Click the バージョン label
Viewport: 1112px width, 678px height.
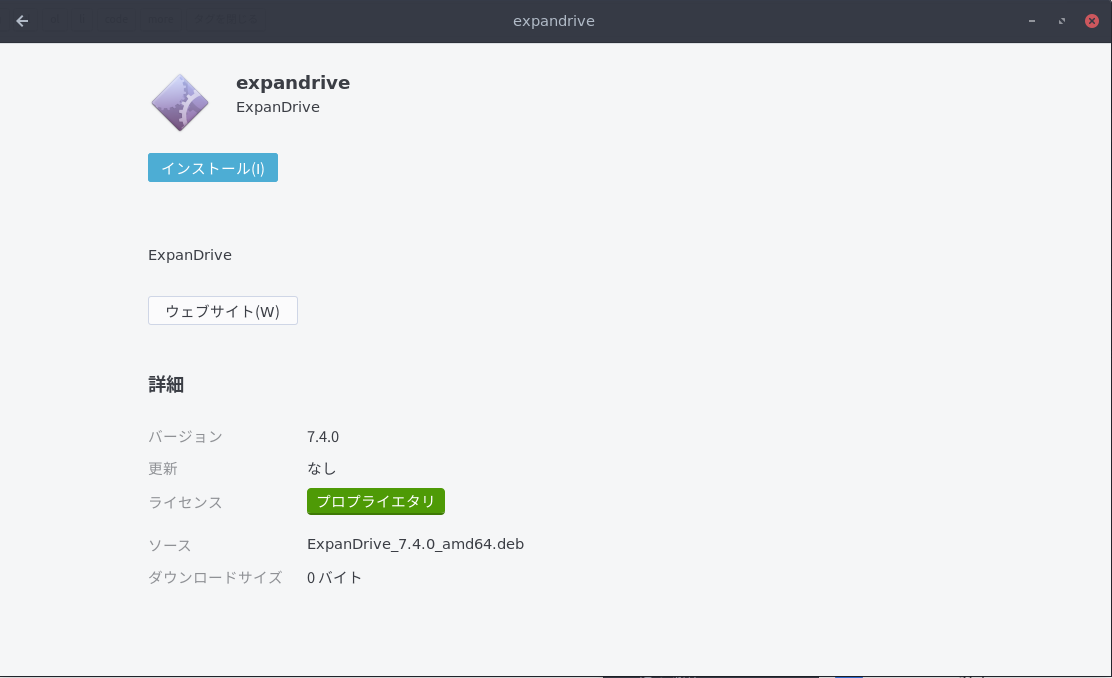[185, 437]
